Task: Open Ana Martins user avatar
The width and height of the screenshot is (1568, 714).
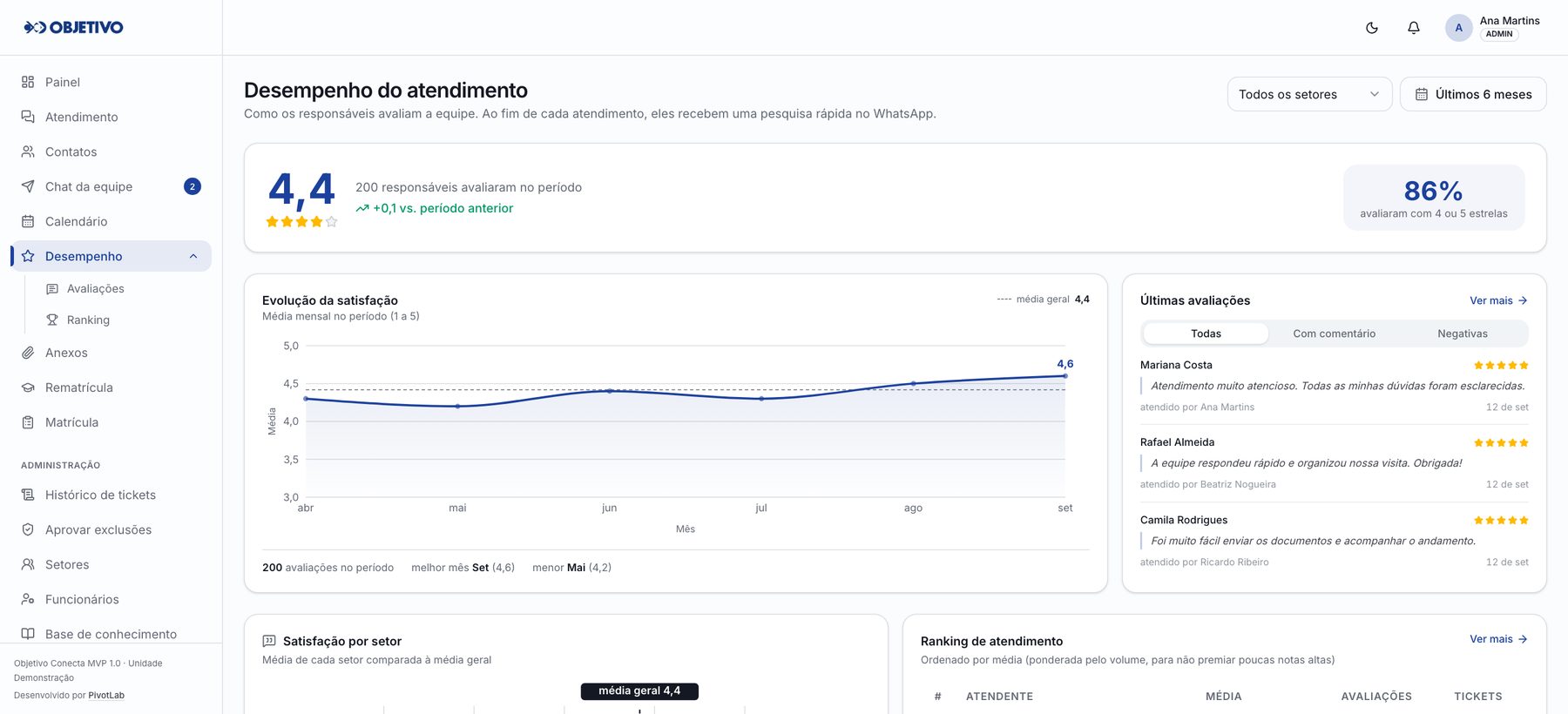Action: [x=1459, y=28]
